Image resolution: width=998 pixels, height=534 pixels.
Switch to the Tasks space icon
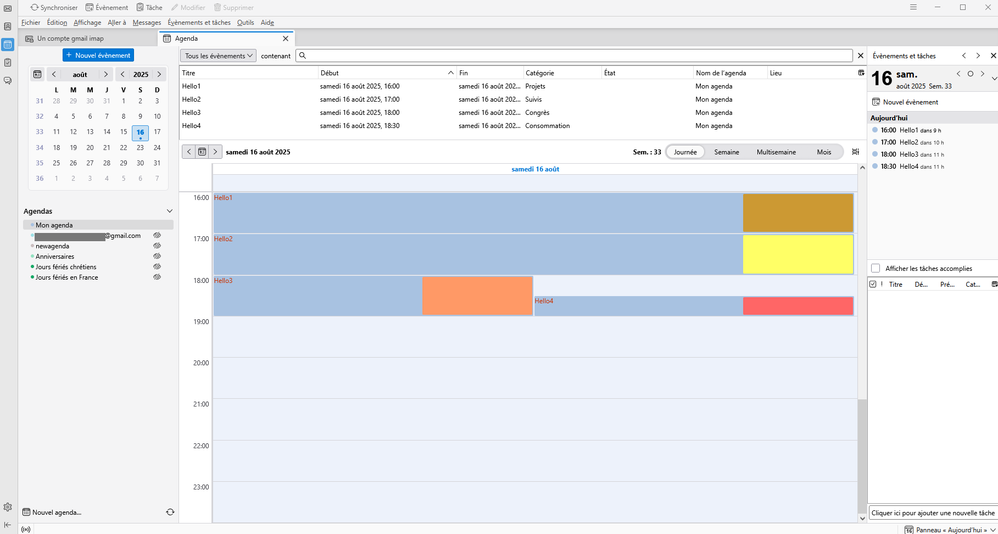[8, 62]
